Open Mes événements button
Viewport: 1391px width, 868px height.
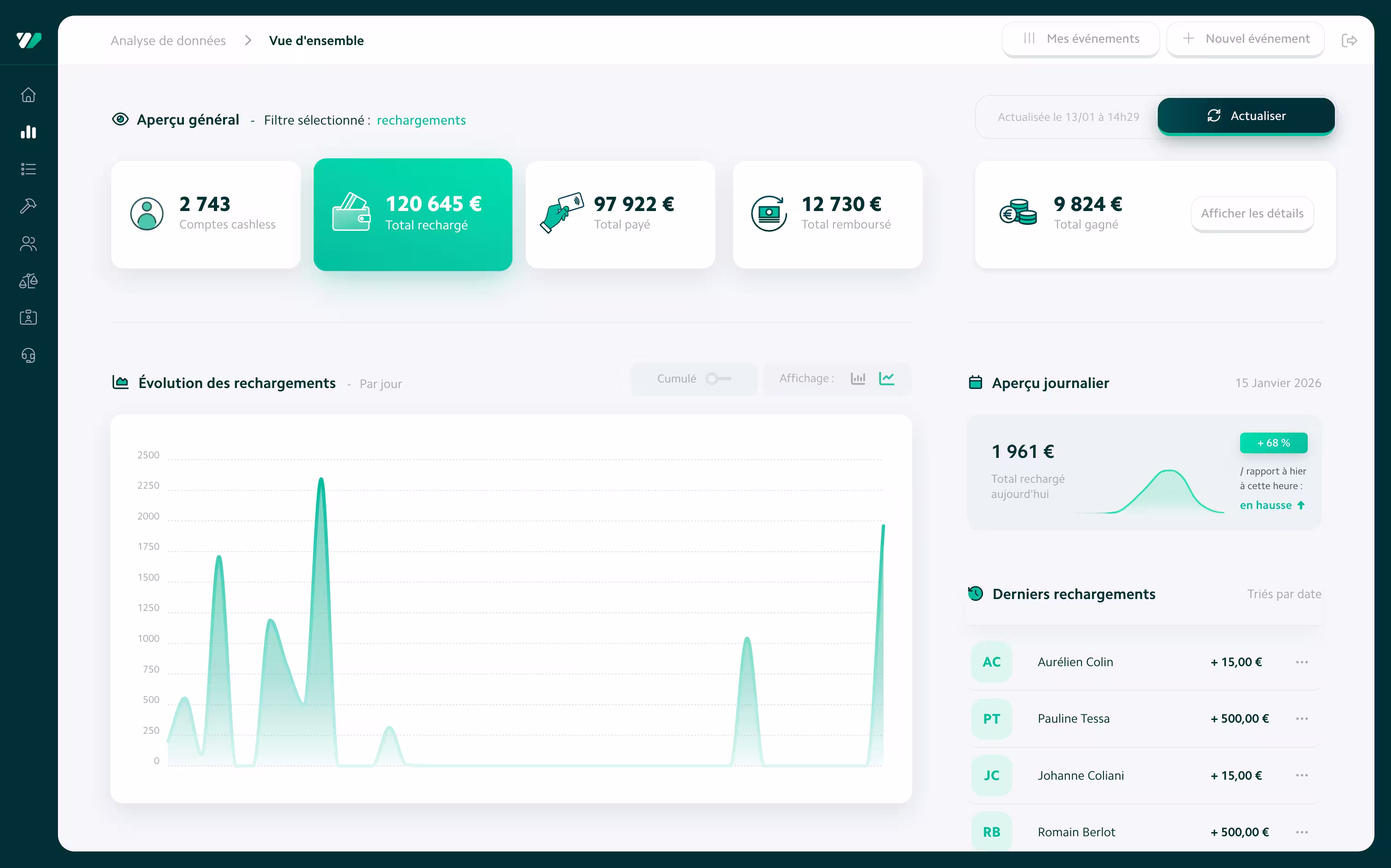[1081, 39]
